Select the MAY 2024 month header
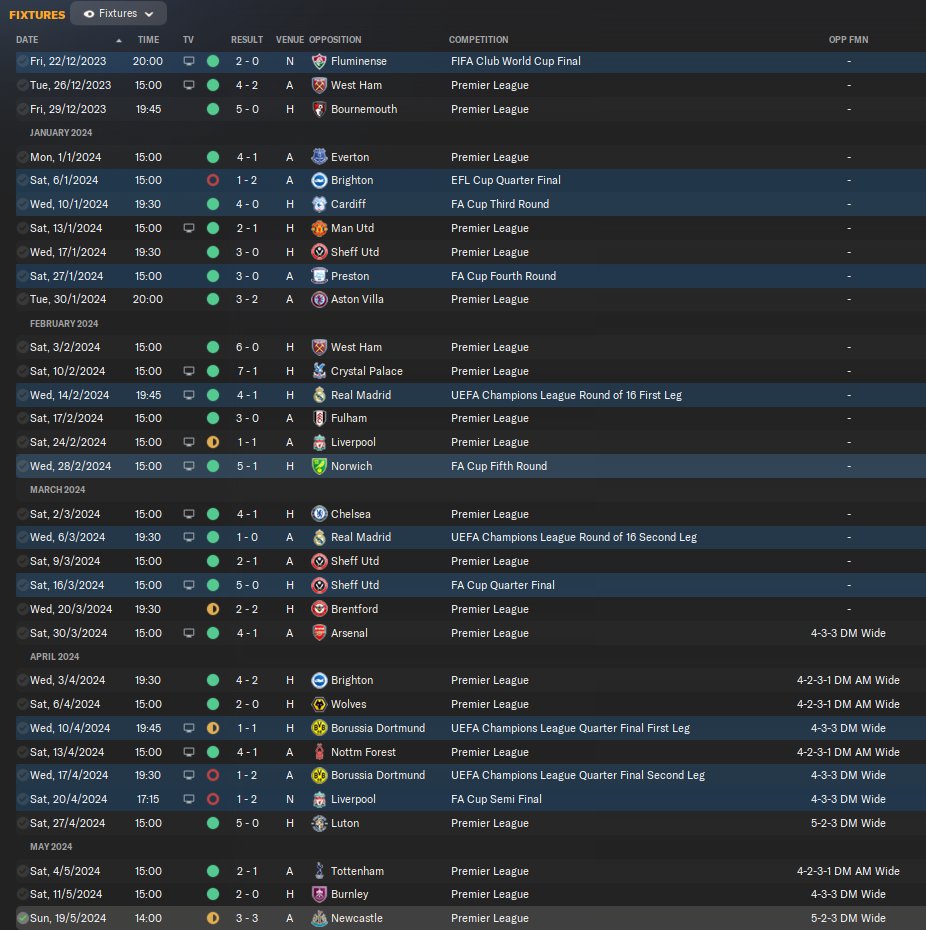Image resolution: width=926 pixels, height=930 pixels. [x=51, y=847]
